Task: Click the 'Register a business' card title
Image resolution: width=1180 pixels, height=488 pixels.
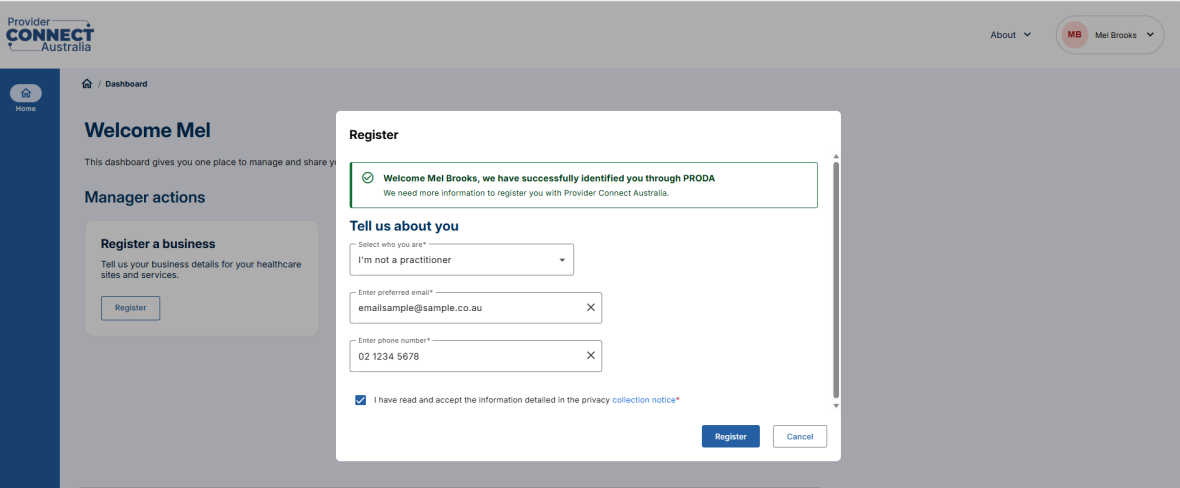Action: coord(158,244)
